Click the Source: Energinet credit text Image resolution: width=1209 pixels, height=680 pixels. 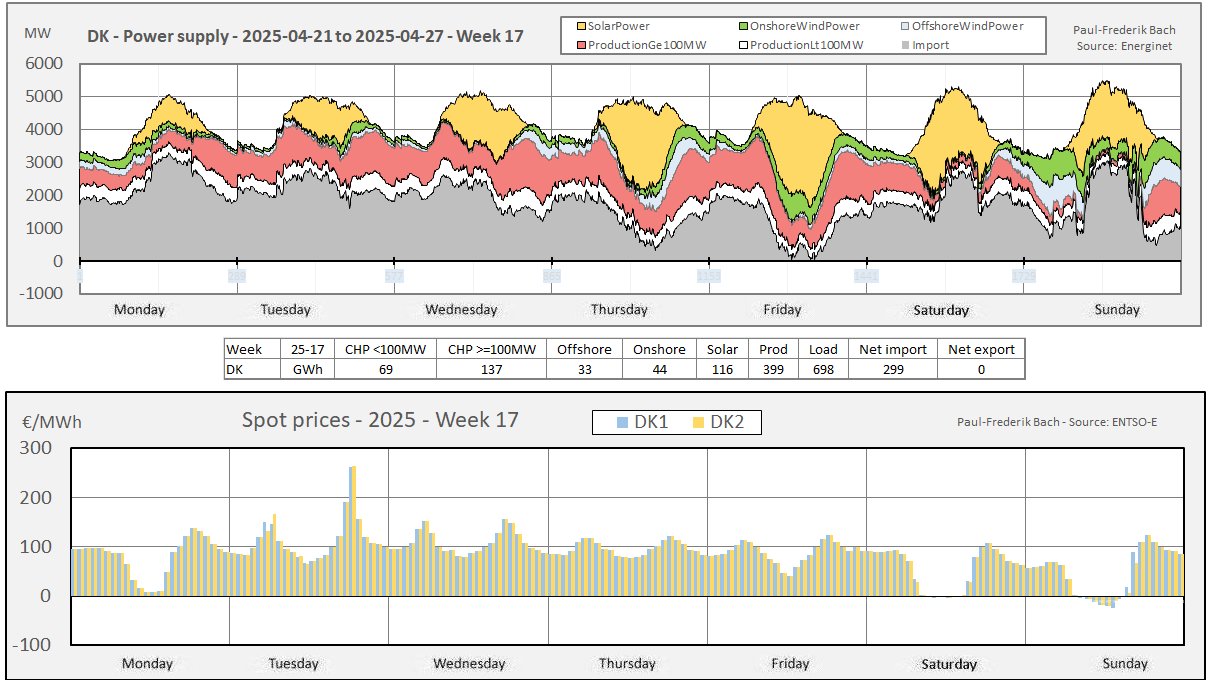click(x=1124, y=46)
